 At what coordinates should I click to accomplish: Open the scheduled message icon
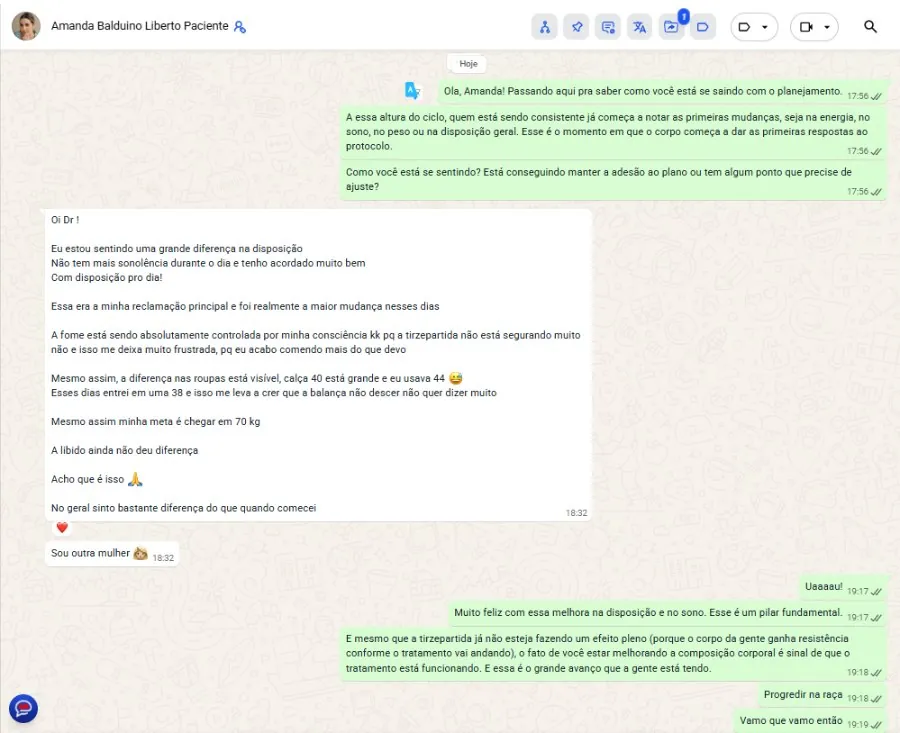coord(608,26)
